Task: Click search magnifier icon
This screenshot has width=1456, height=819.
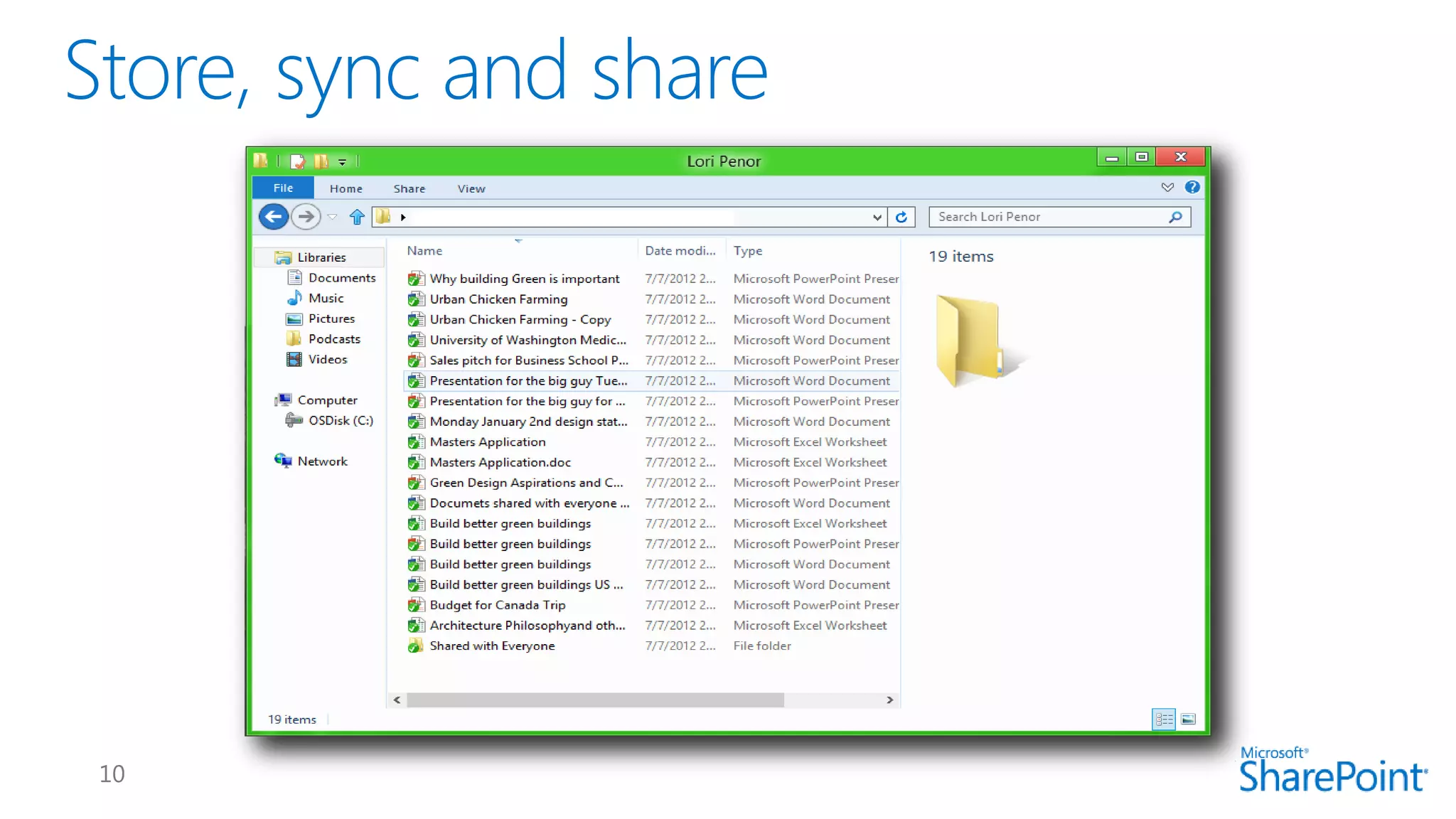Action: (1175, 217)
